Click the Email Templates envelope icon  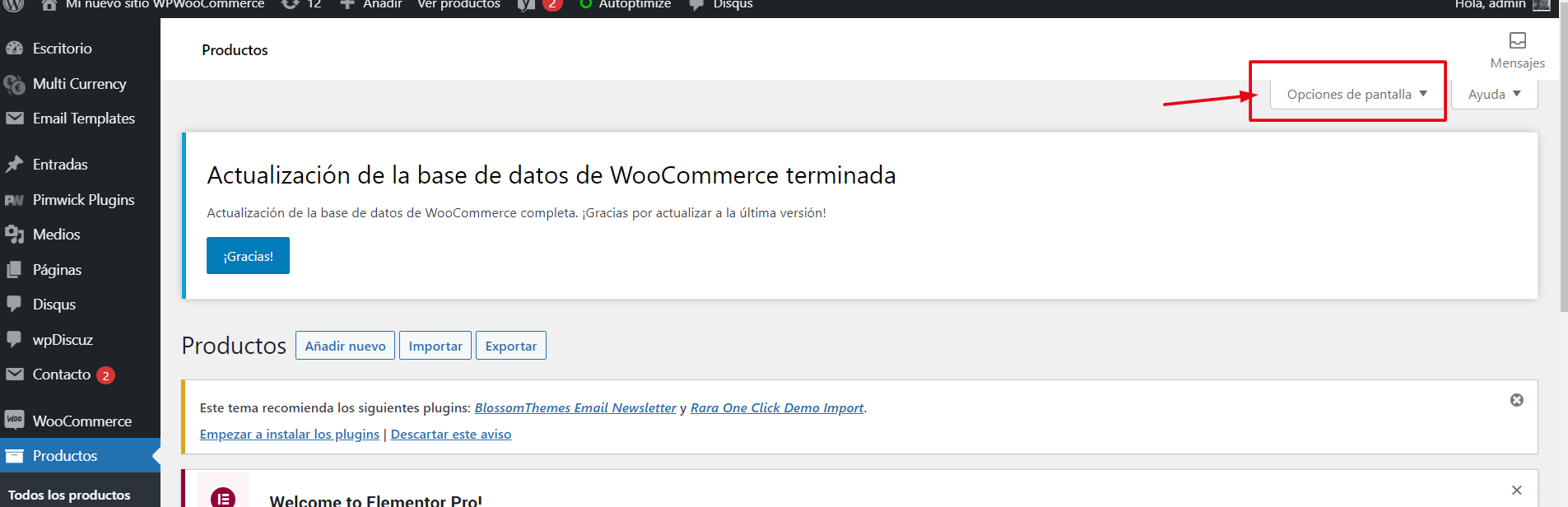[14, 119]
